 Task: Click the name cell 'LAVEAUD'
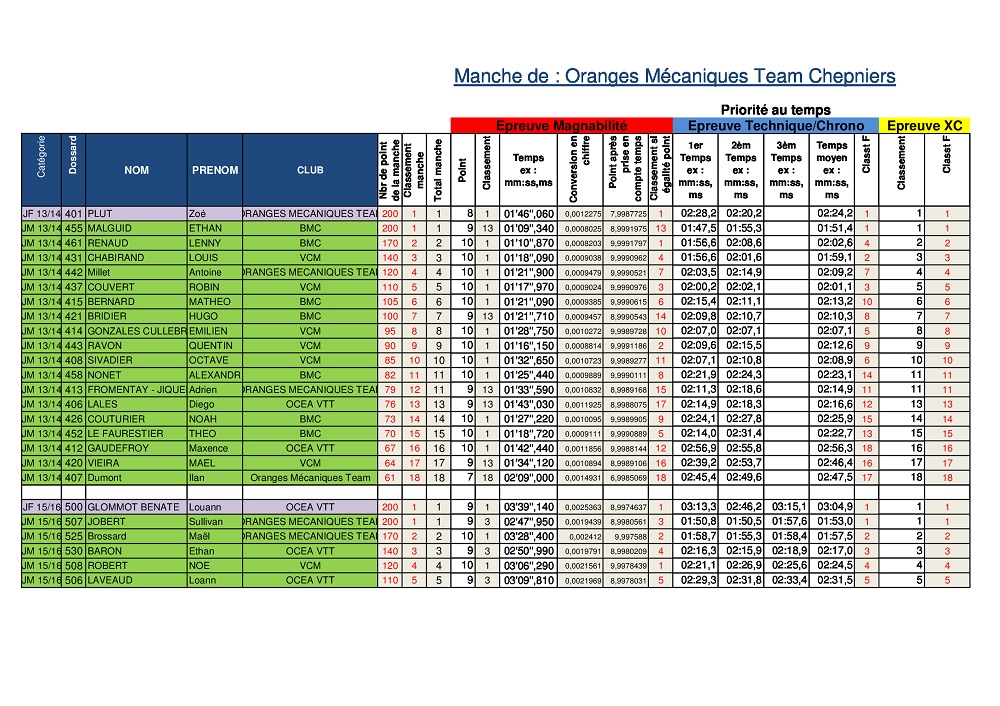pyautogui.click(x=136, y=580)
